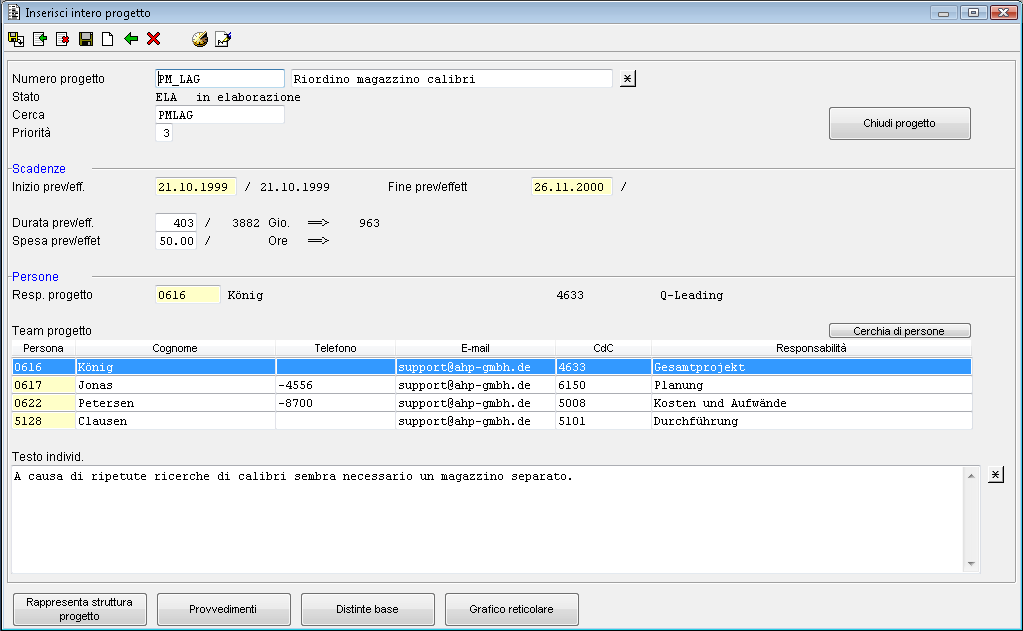Click the responsibility cell Planung
The height and width of the screenshot is (631, 1023).
(x=812, y=385)
